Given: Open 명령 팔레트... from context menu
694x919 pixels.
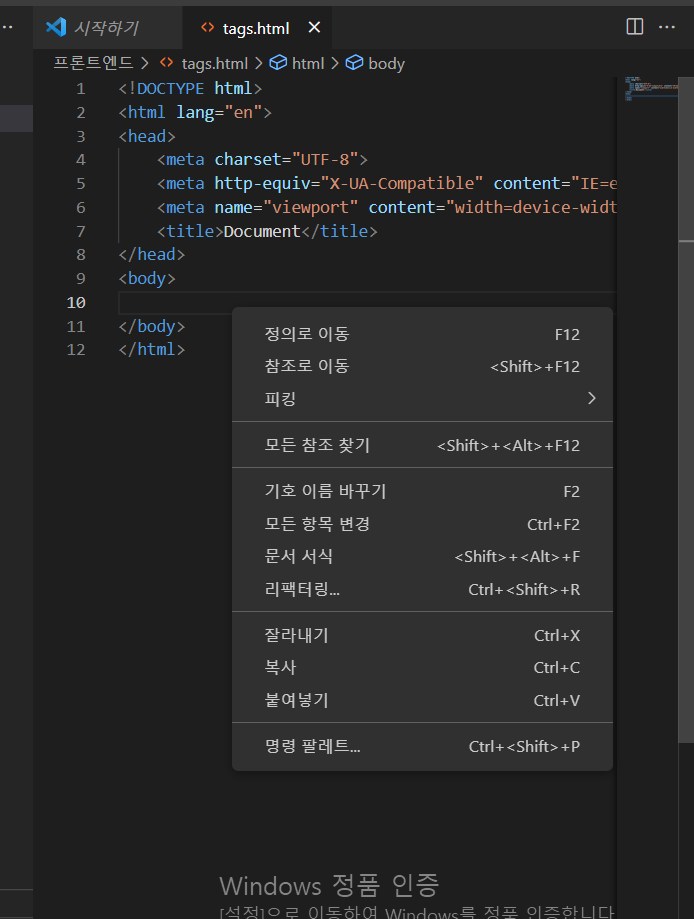Looking at the screenshot, I should click(422, 746).
